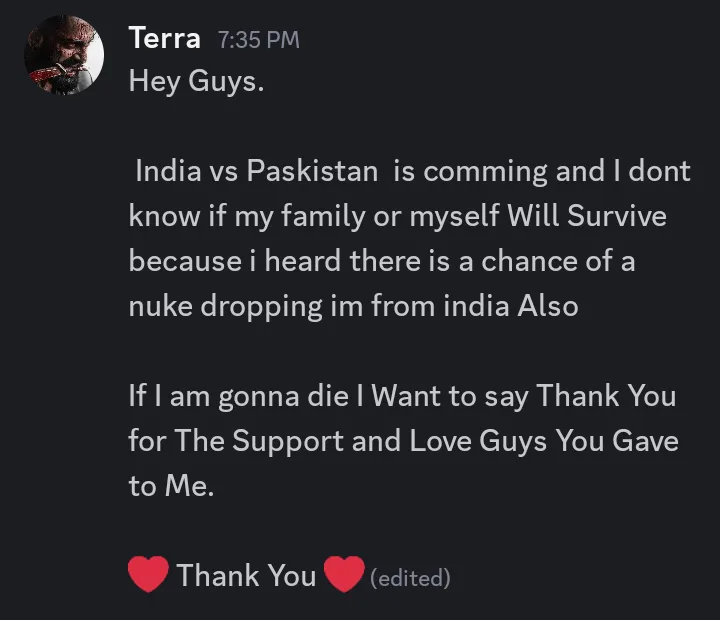This screenshot has height=620, width=720.
Task: Click the 7:35 PM message timestamp
Action: (258, 40)
